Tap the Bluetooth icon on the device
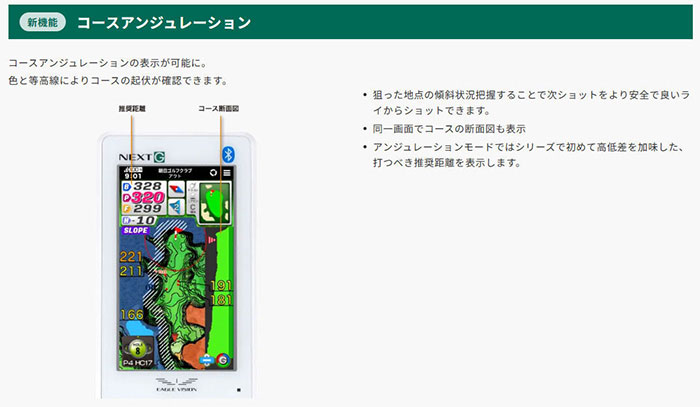 click(x=227, y=154)
